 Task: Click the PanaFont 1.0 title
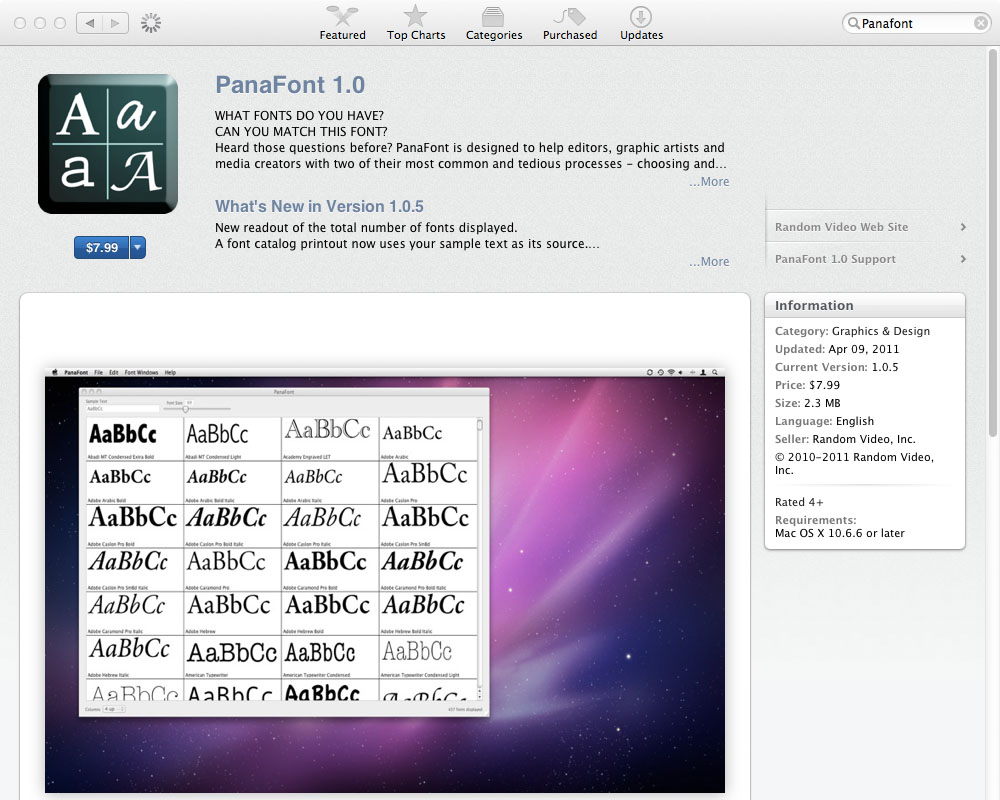[290, 85]
